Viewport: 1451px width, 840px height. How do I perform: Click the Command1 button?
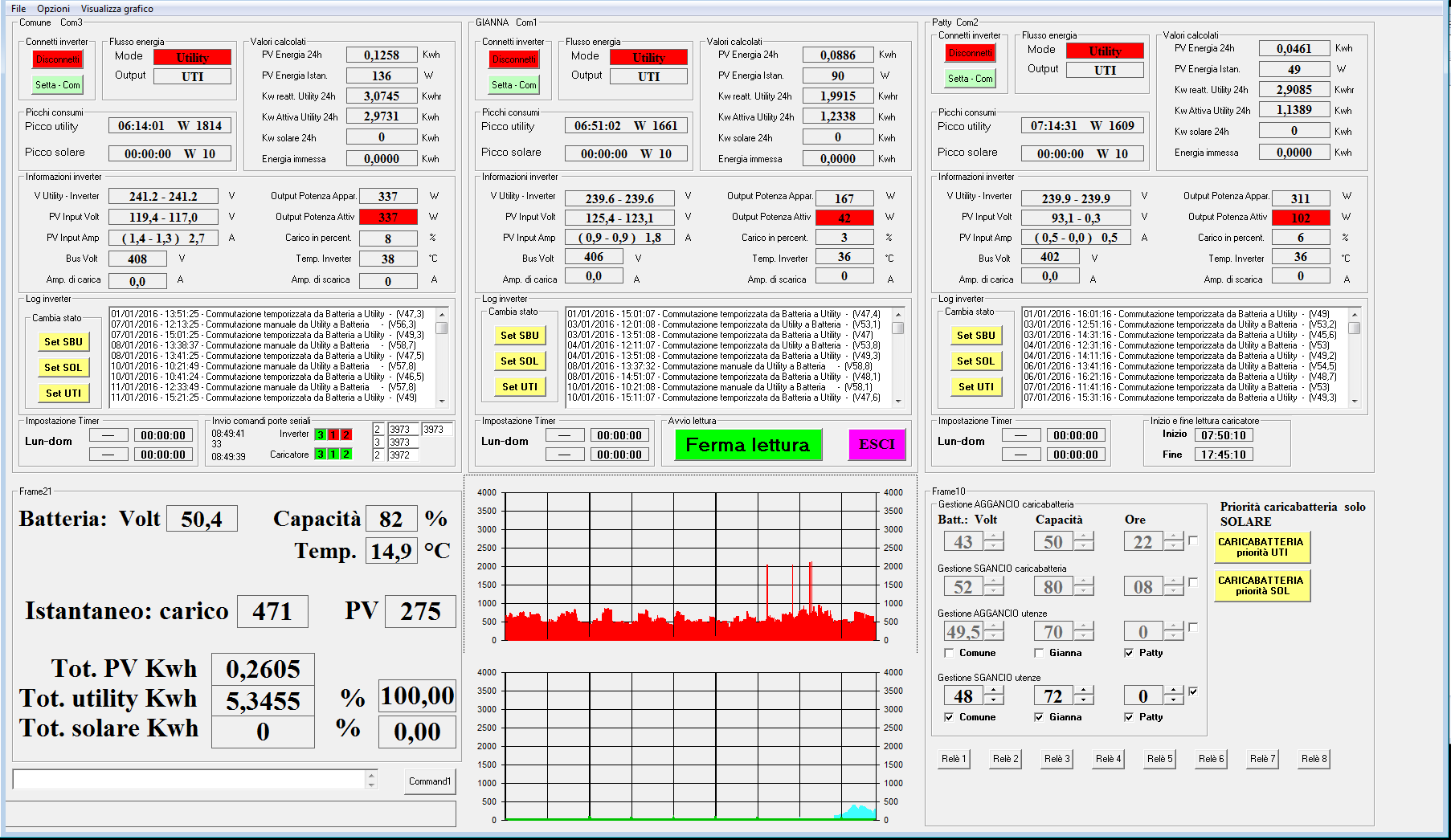[x=430, y=781]
